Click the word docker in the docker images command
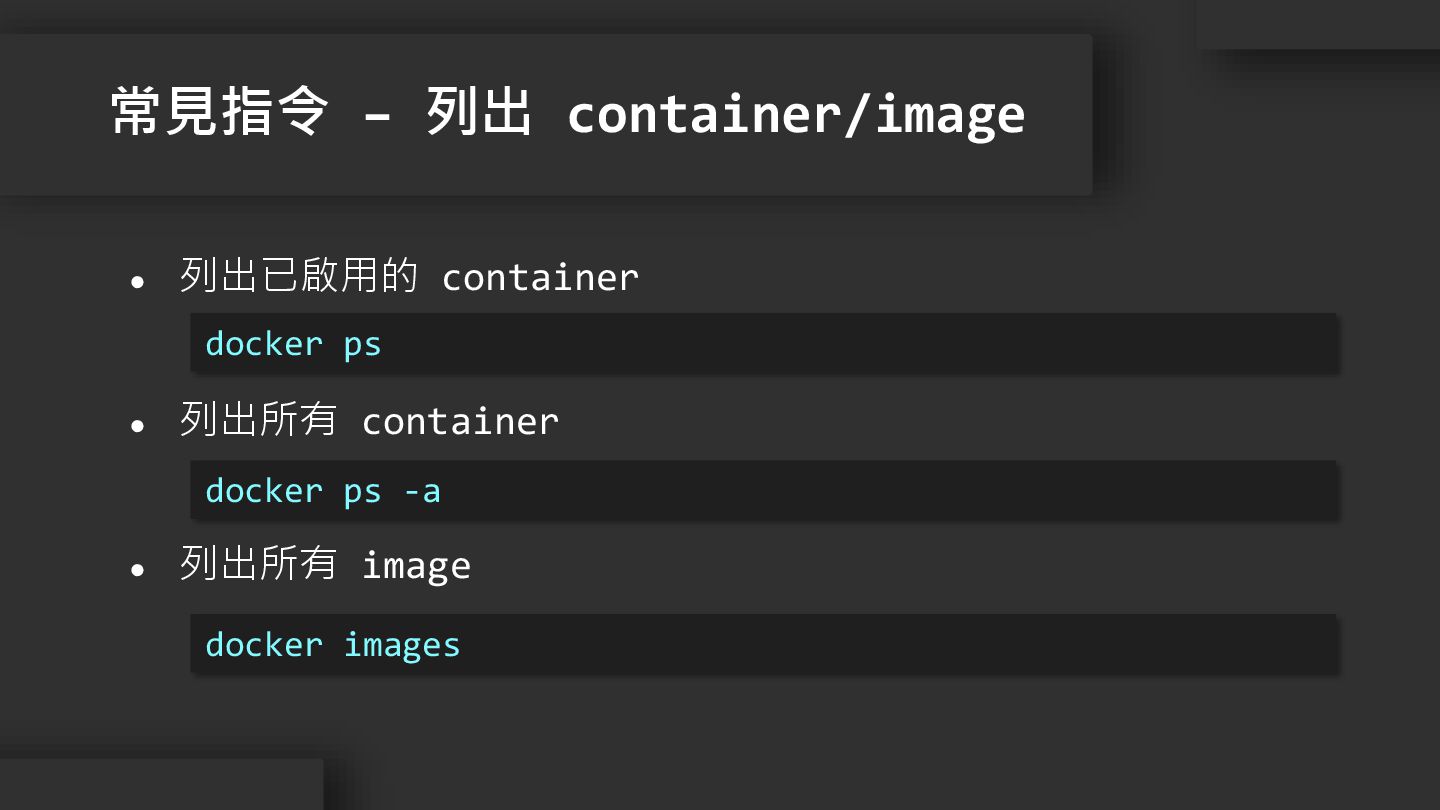 [x=264, y=645]
